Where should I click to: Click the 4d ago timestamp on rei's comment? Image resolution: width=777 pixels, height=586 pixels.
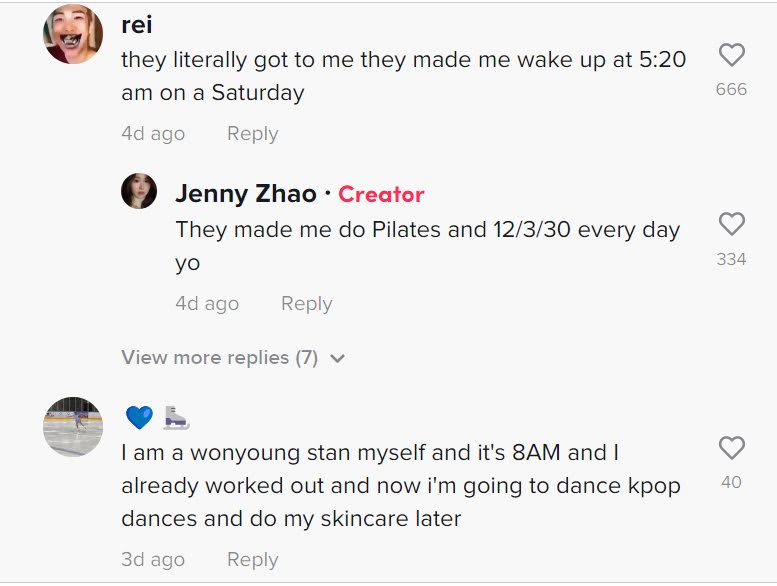pos(153,134)
